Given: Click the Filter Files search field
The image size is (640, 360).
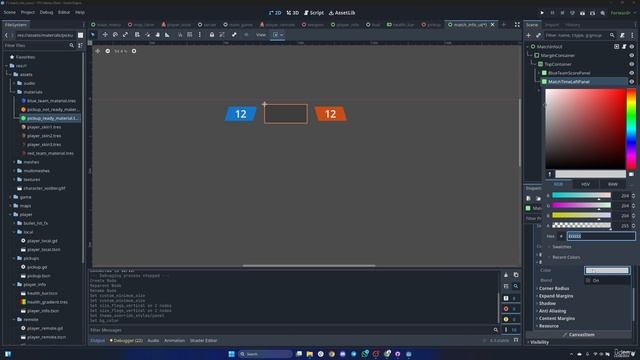Looking at the screenshot, I should click(x=39, y=45).
